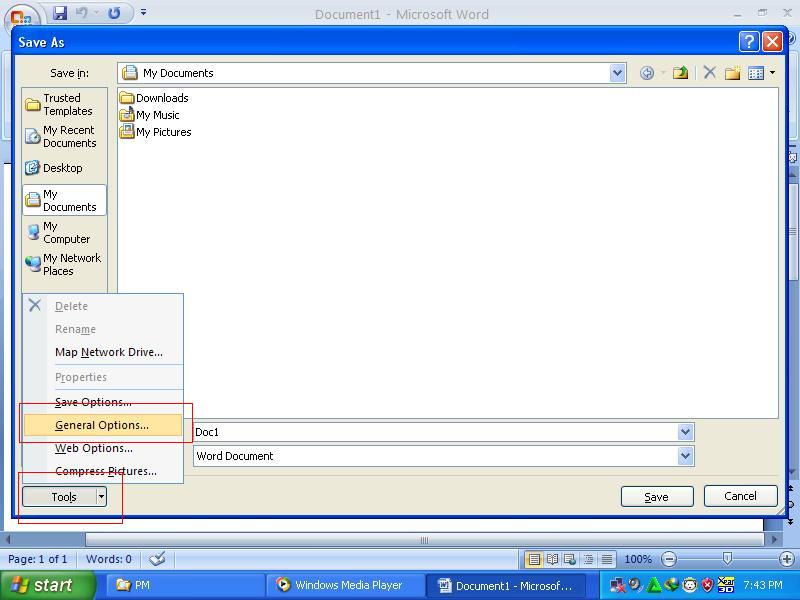
Task: Switch to Print Layout view icon
Action: click(534, 559)
